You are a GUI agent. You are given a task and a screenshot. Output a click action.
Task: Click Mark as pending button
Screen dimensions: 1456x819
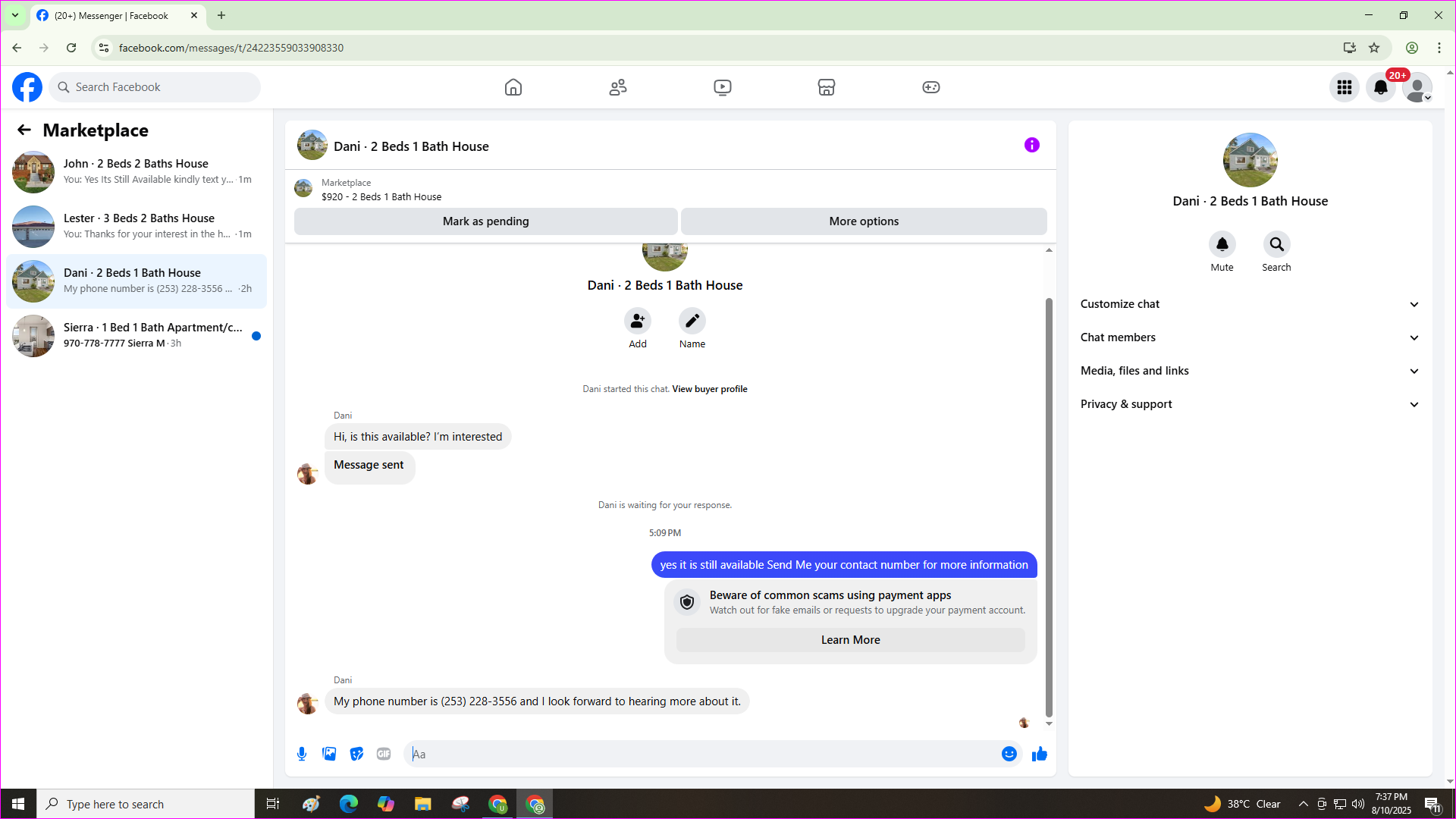pyautogui.click(x=485, y=221)
